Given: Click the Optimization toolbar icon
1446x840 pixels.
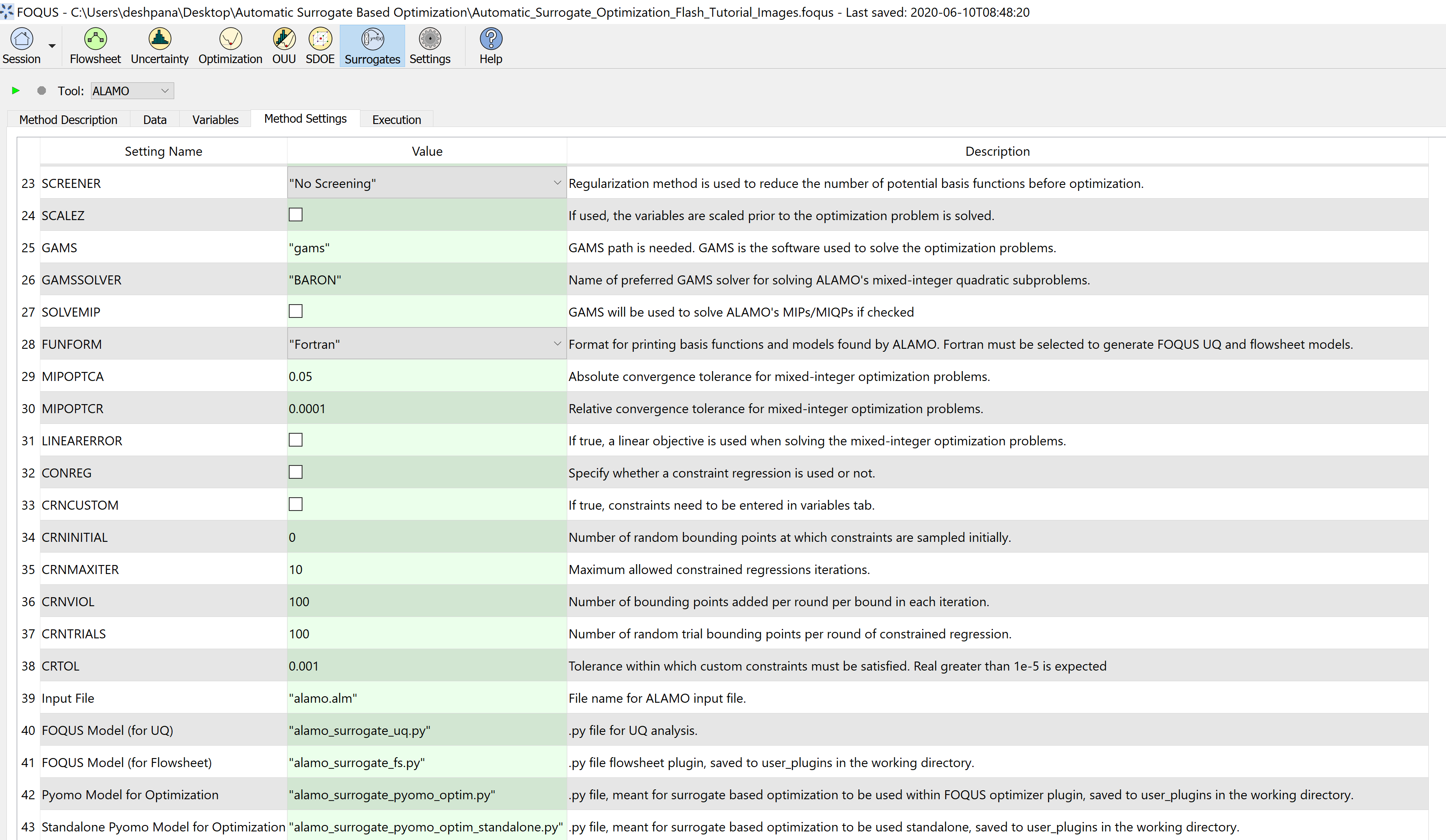Looking at the screenshot, I should pyautogui.click(x=230, y=39).
